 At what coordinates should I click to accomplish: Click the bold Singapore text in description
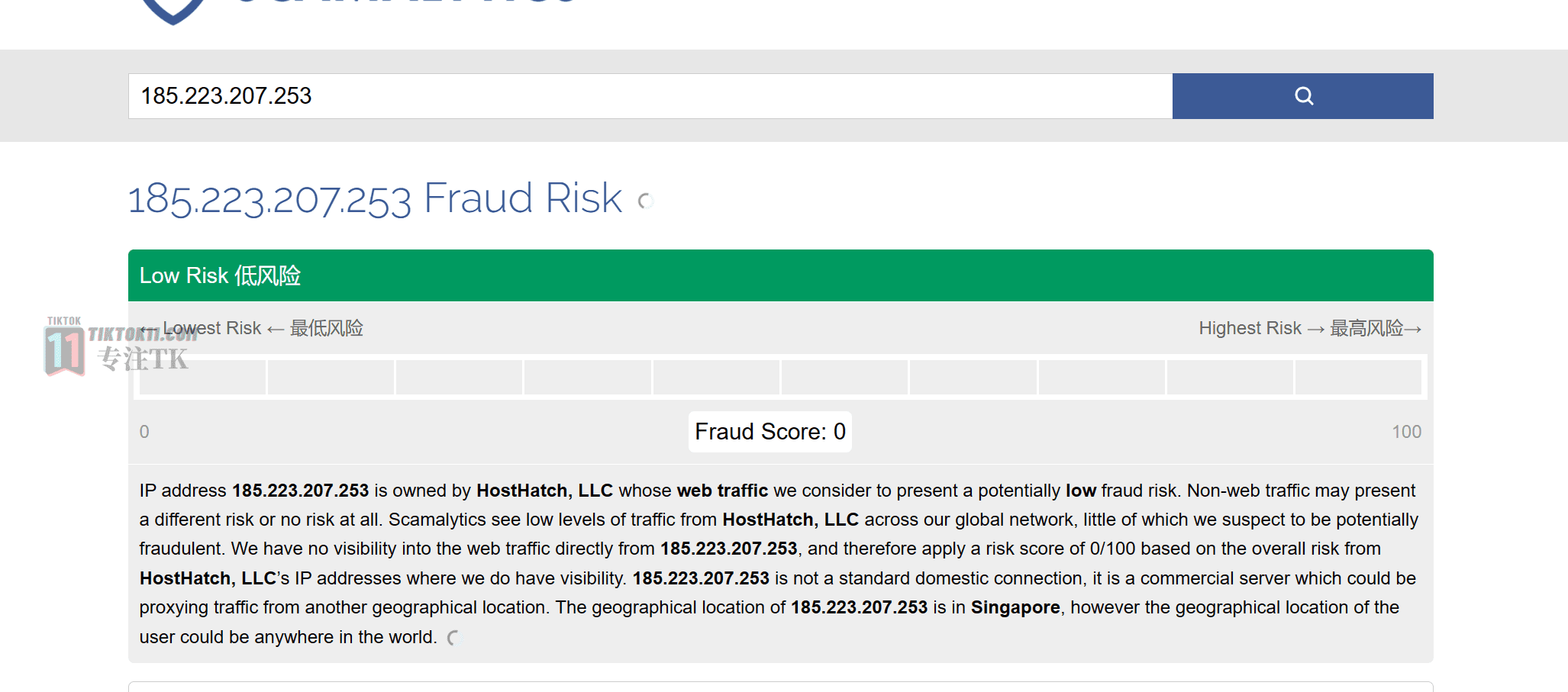coord(1015,607)
